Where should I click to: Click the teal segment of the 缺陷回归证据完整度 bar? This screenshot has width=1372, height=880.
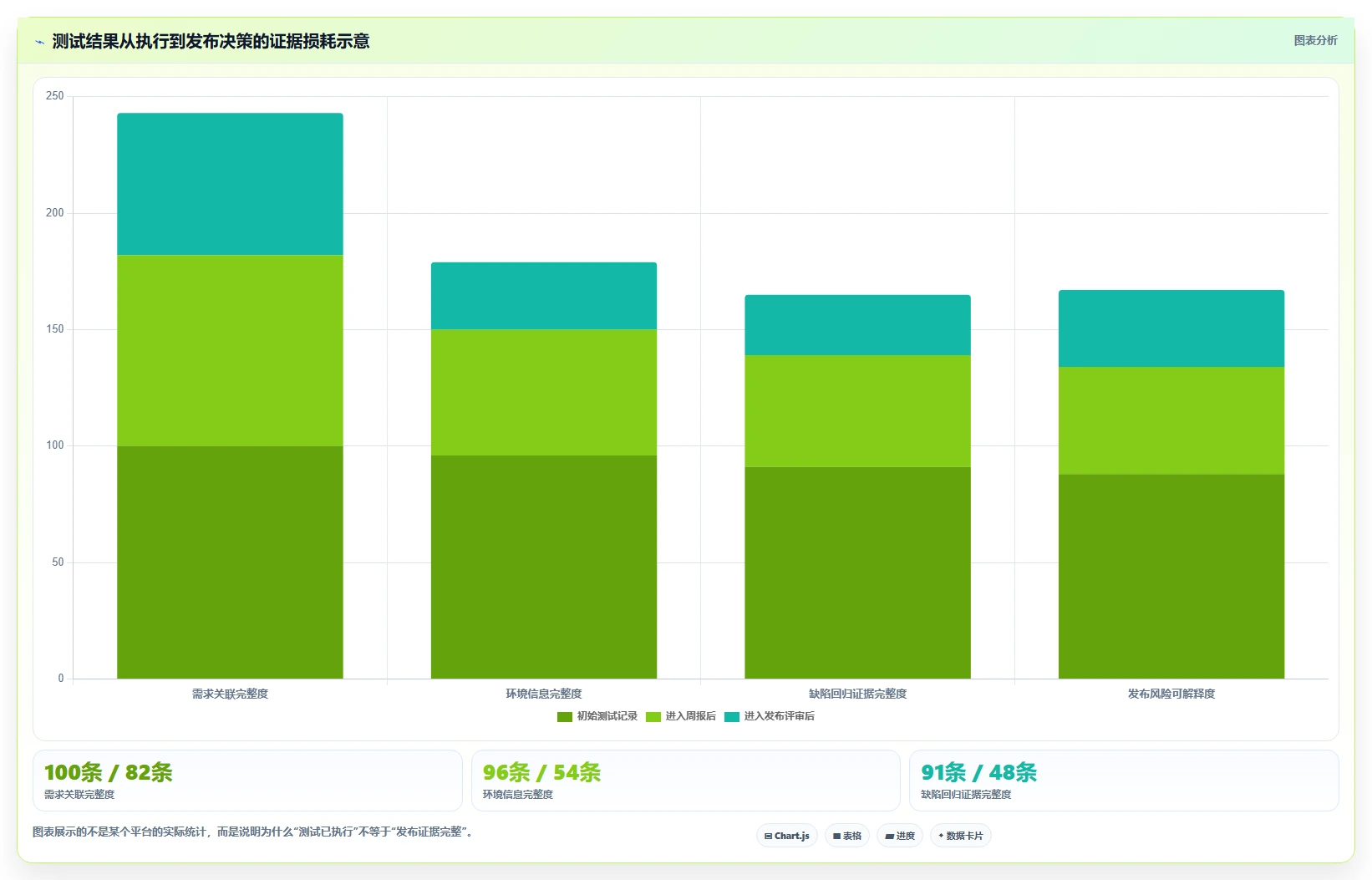858,325
